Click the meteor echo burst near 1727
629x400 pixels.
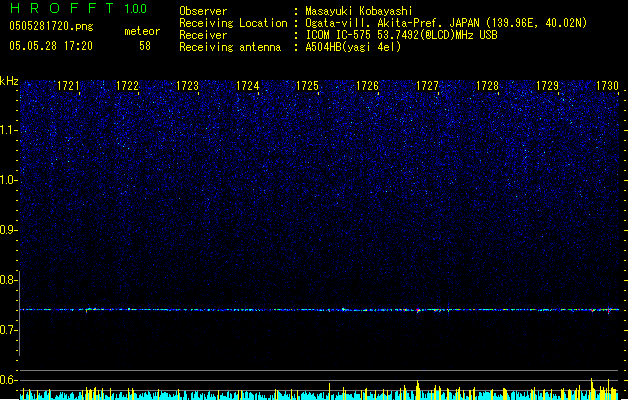[418, 310]
